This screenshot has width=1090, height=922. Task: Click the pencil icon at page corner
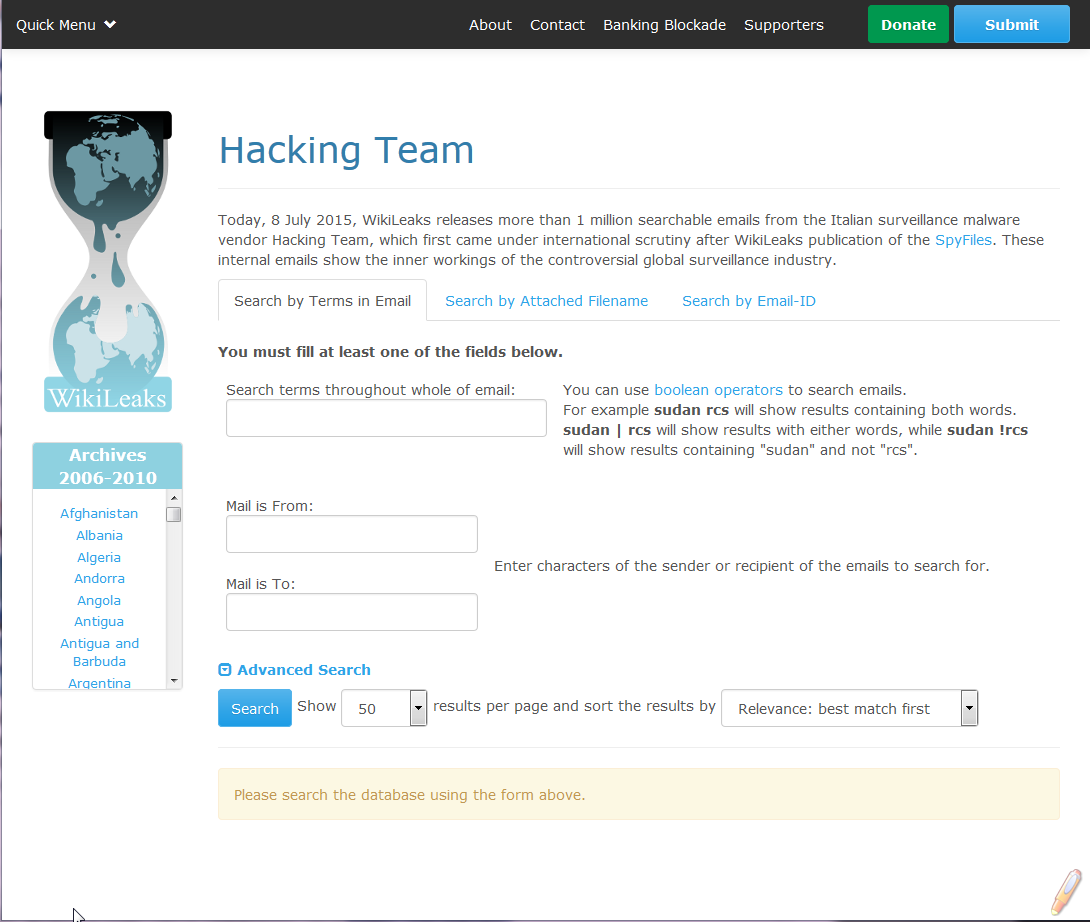pos(1066,891)
